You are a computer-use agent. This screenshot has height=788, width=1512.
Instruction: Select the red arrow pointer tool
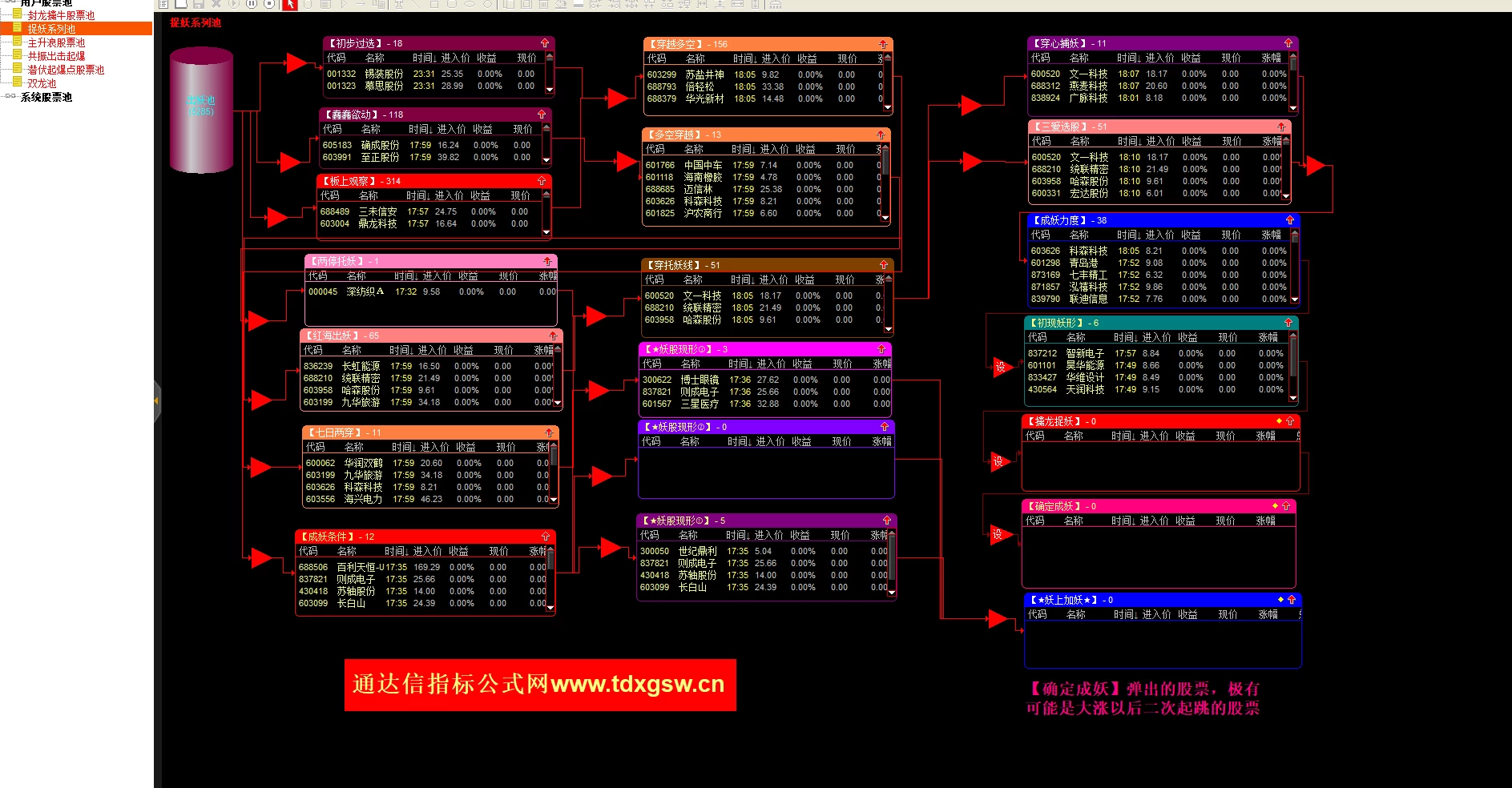point(290,4)
